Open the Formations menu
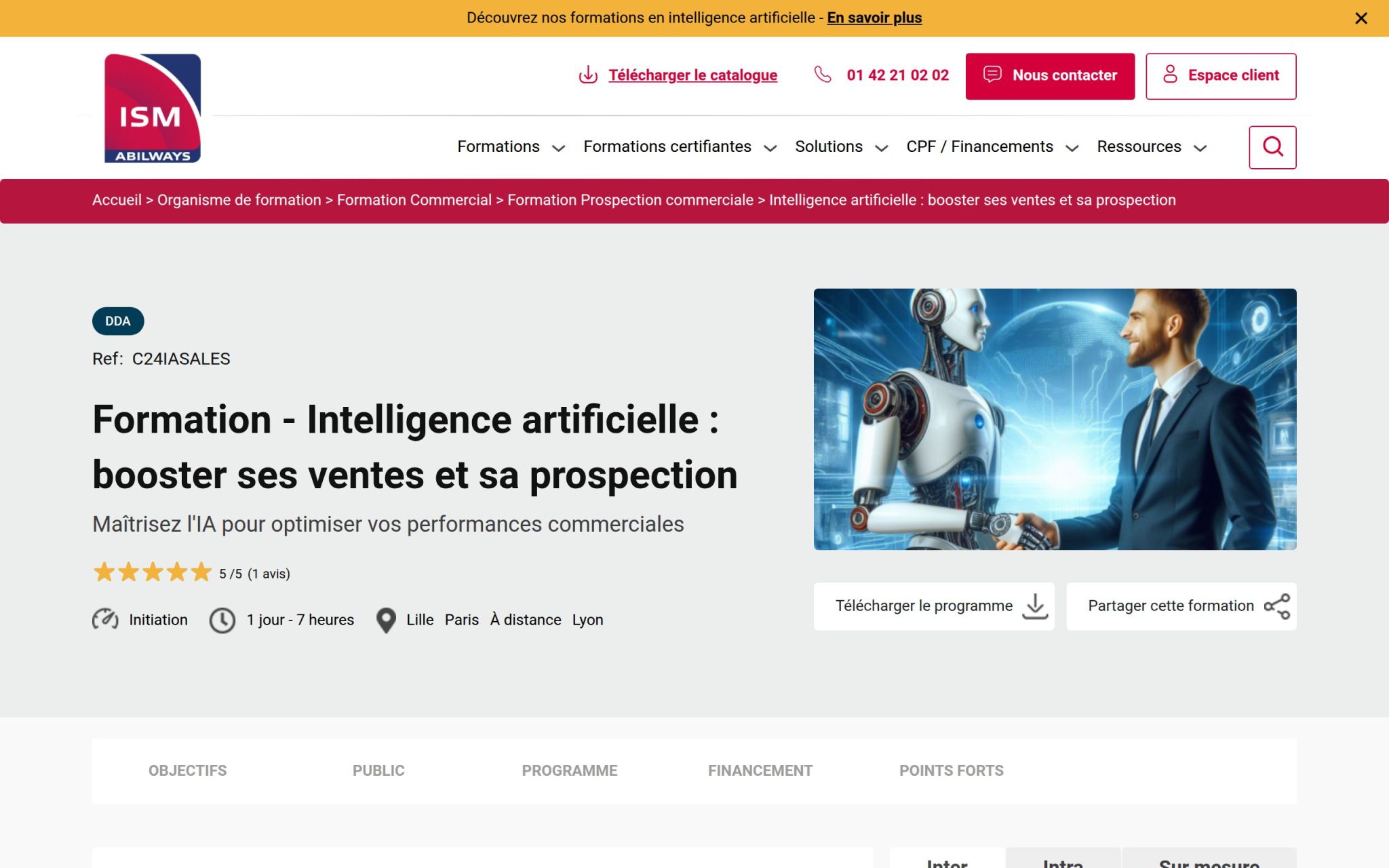 click(498, 146)
